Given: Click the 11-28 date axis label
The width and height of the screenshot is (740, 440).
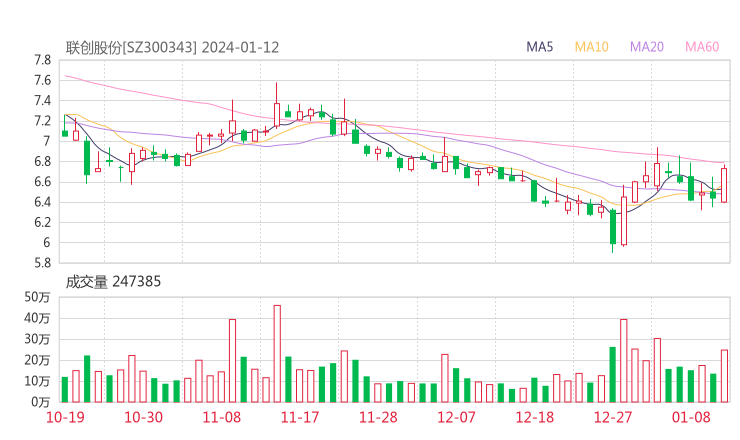Looking at the screenshot, I should [378, 417].
